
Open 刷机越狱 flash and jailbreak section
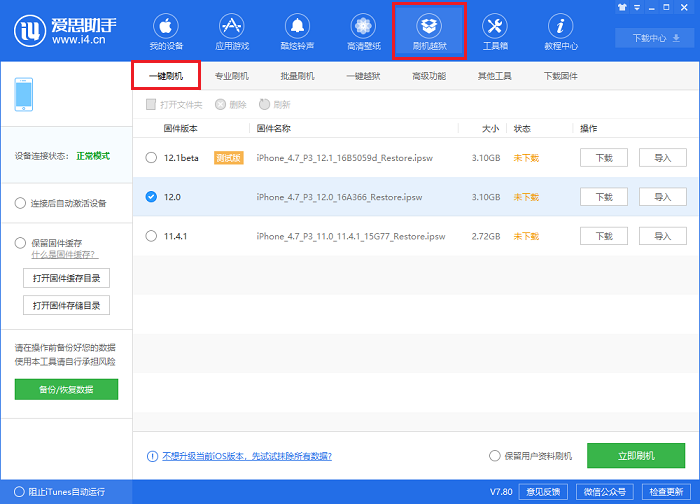[x=429, y=32]
